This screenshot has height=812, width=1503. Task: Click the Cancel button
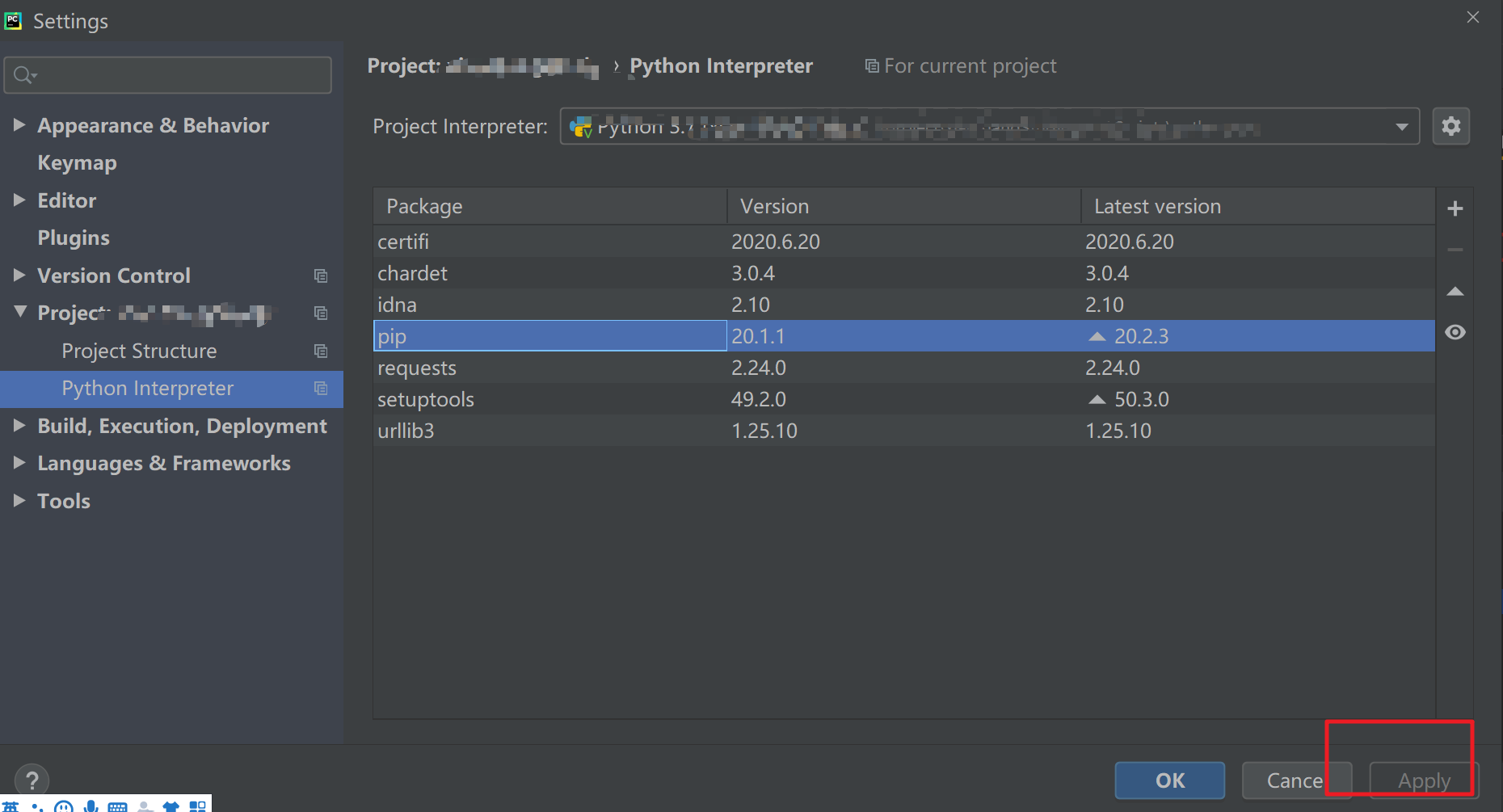tap(1296, 780)
